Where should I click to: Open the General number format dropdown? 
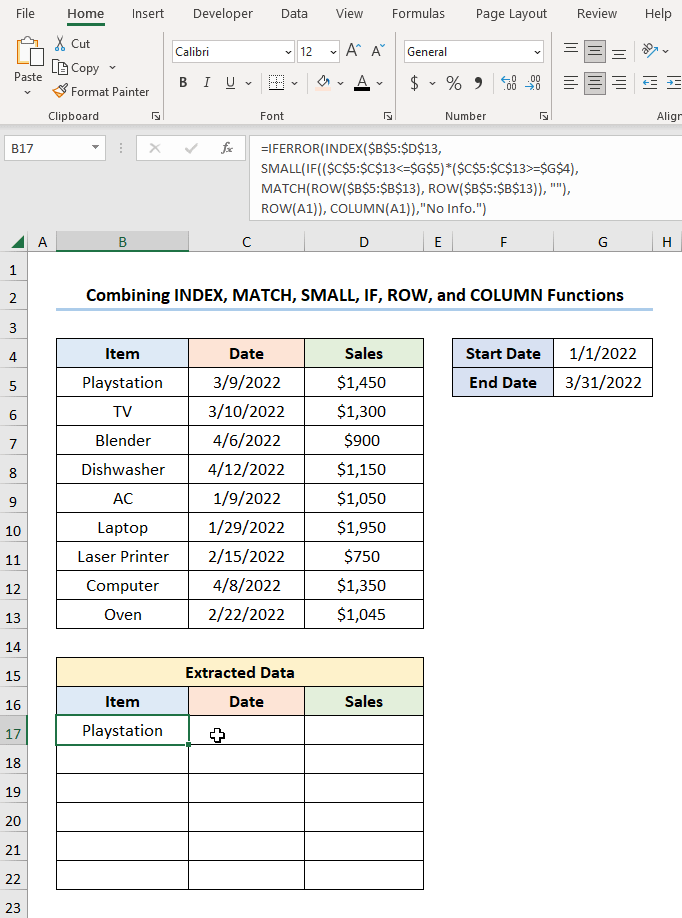click(537, 52)
